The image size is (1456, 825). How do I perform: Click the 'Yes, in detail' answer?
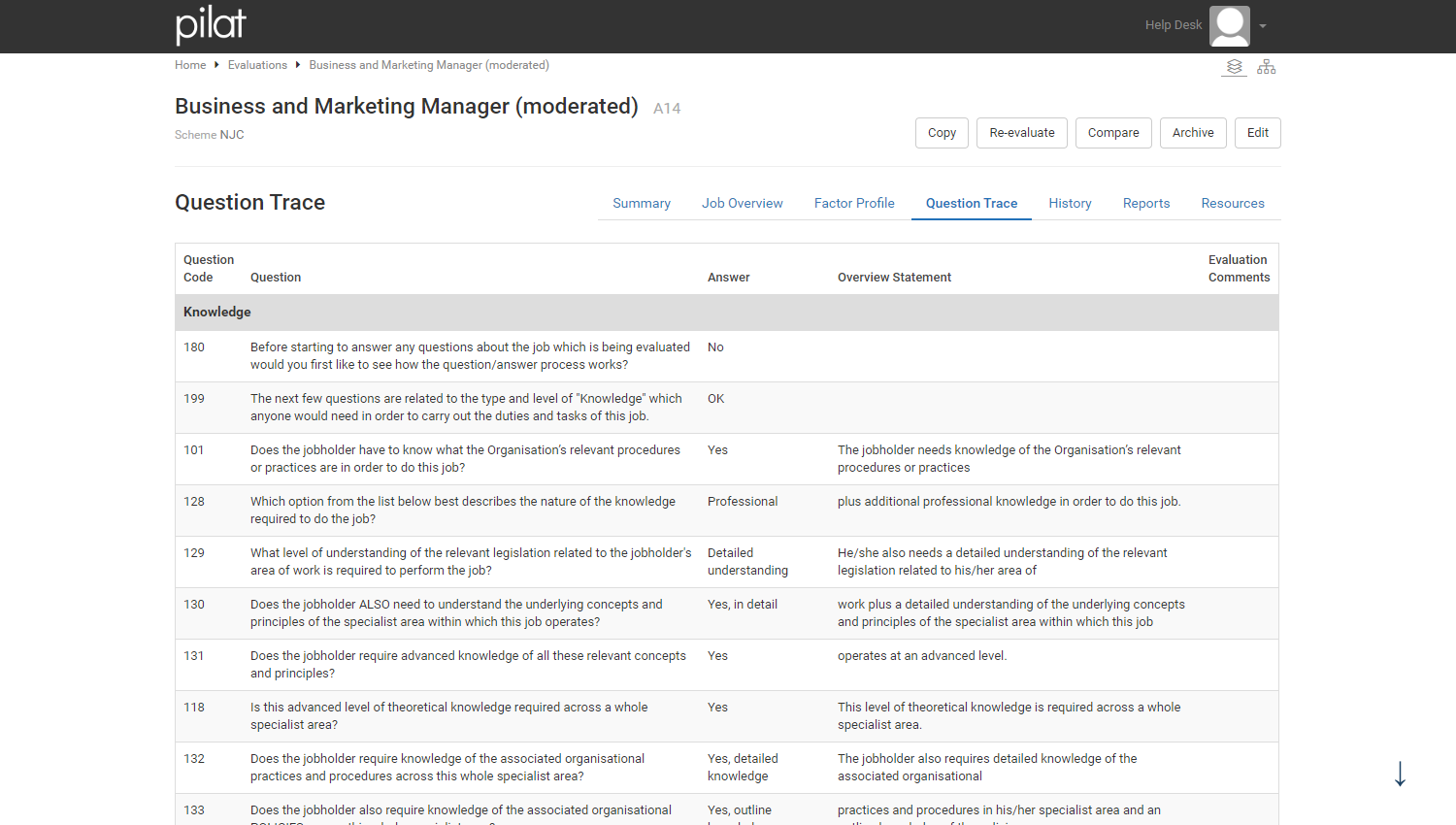743,605
